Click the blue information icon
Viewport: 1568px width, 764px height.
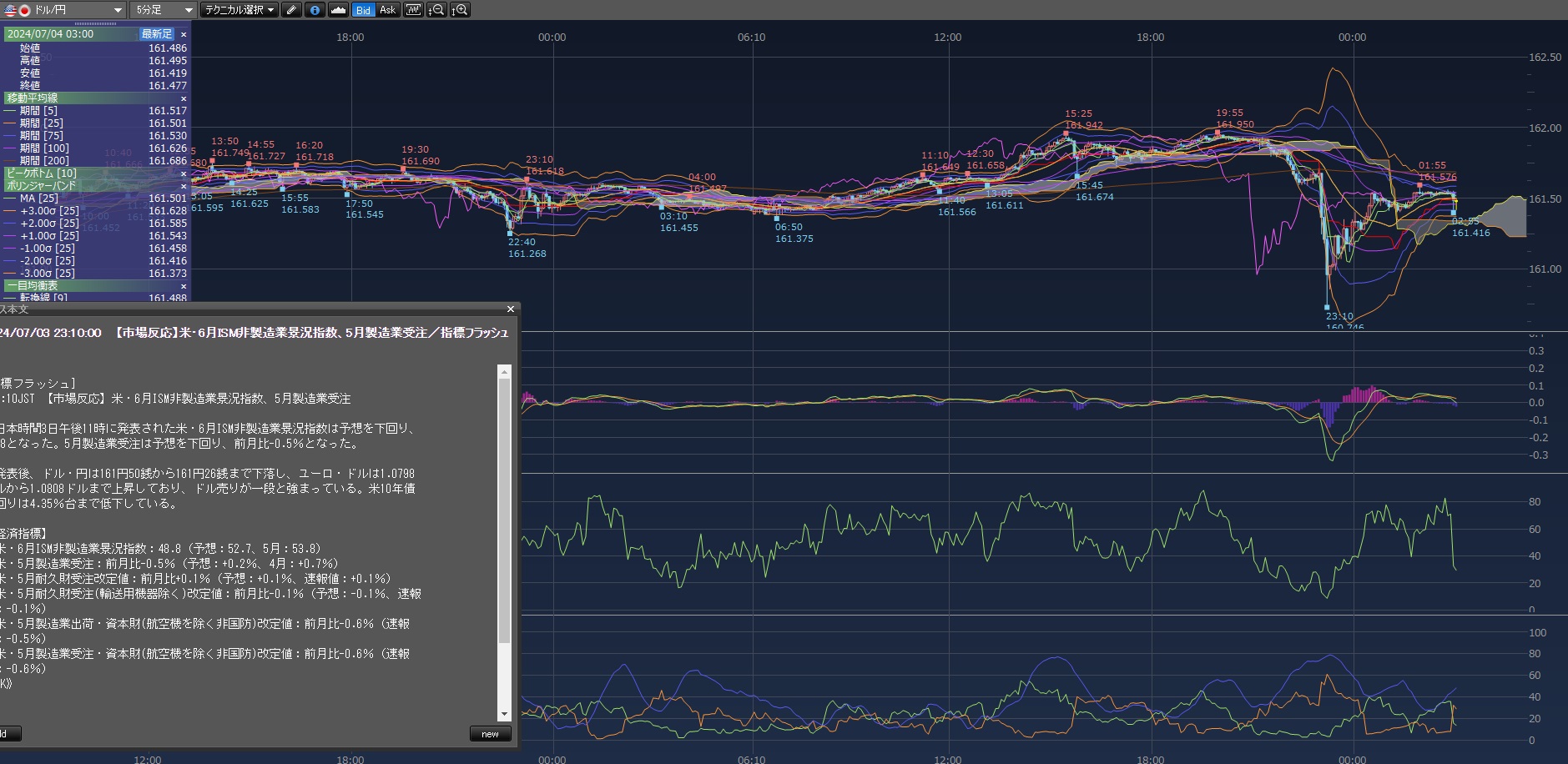pos(315,10)
